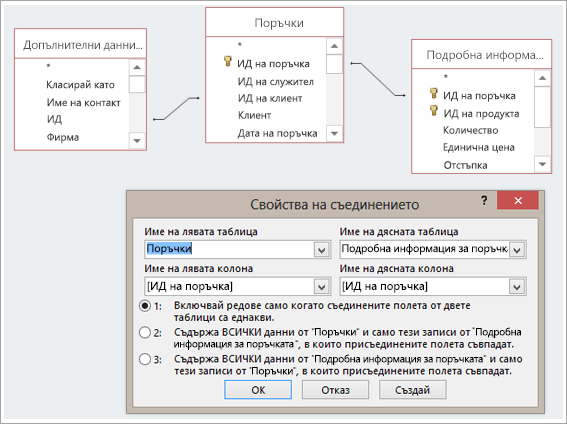
Task: Click key icon beside ИД на продукта
Action: pyautogui.click(x=434, y=110)
